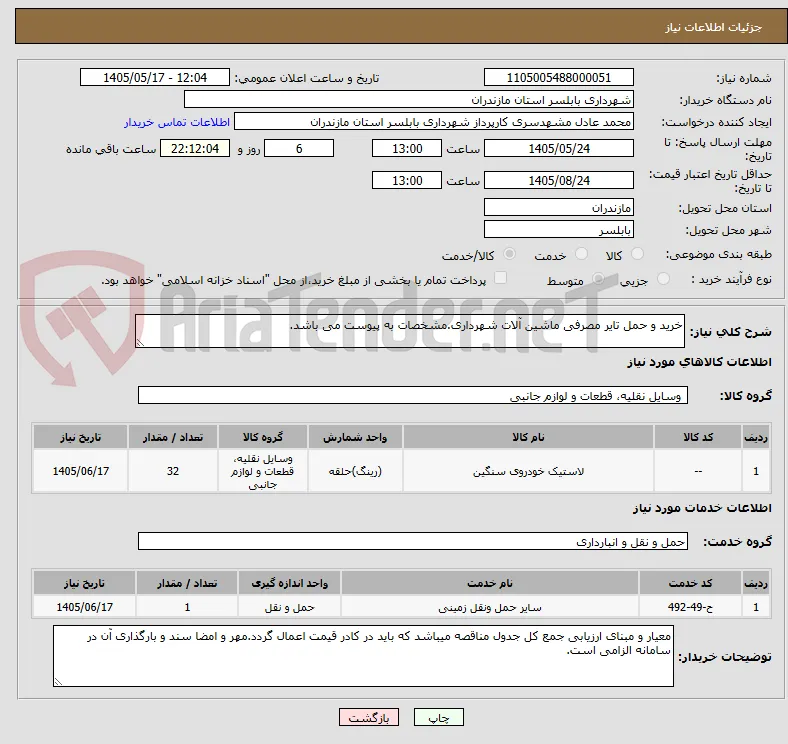The image size is (788, 744).
Task: Click the service name سایر حمل ونقل زمینی
Action: click(490, 607)
